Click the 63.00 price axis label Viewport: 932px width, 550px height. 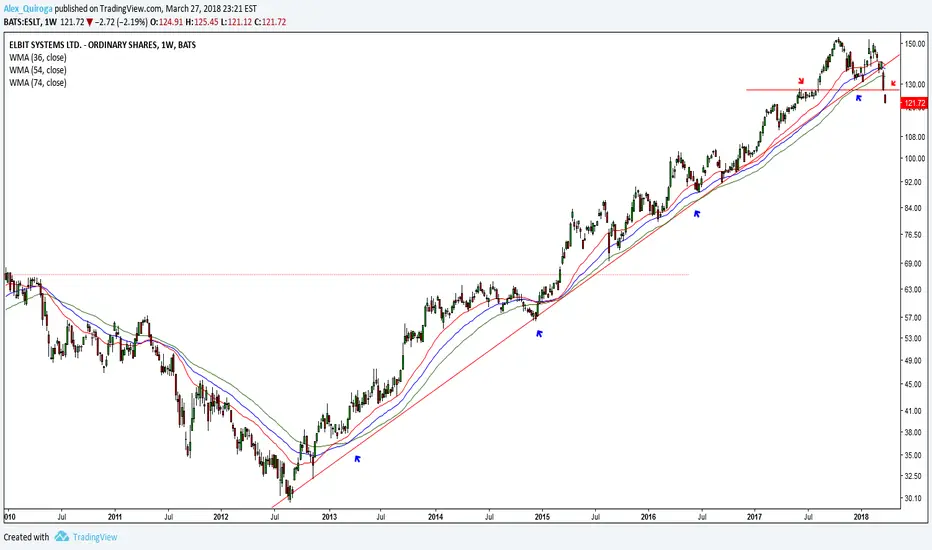[915, 290]
